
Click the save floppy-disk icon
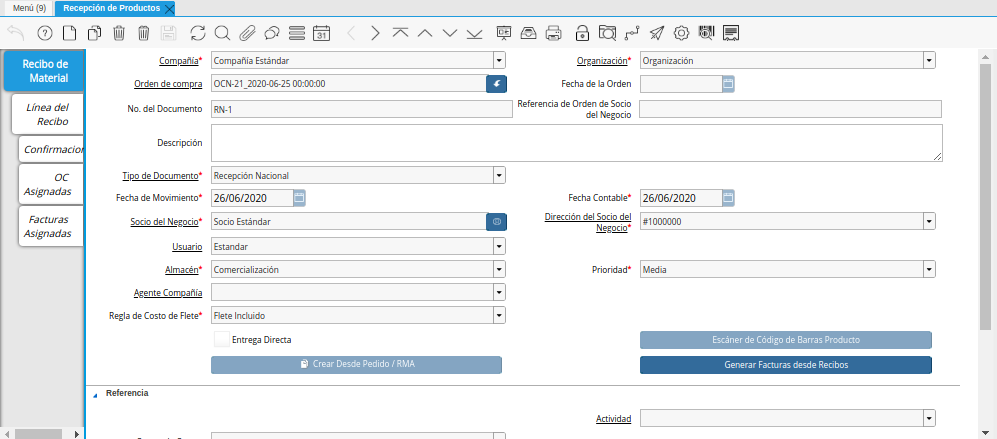(168, 33)
